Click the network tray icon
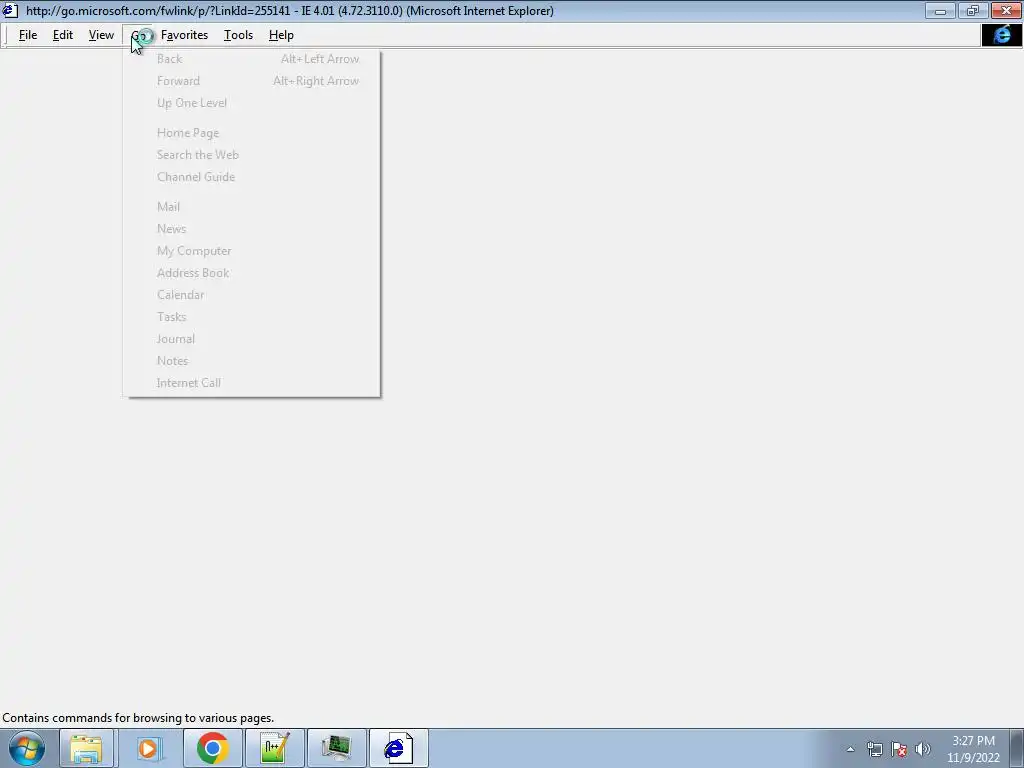Screen dimensions: 1024x768 click(874, 749)
